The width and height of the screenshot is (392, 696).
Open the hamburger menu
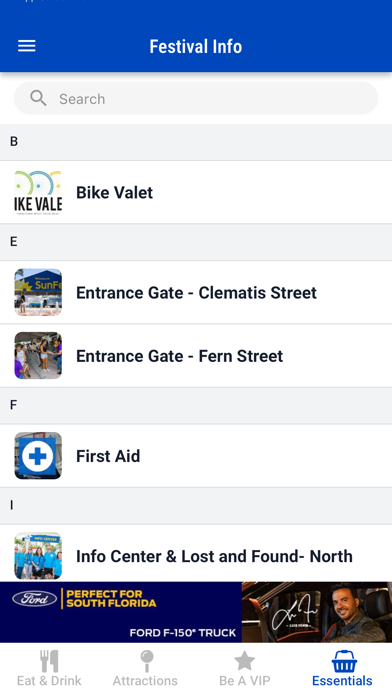click(27, 46)
